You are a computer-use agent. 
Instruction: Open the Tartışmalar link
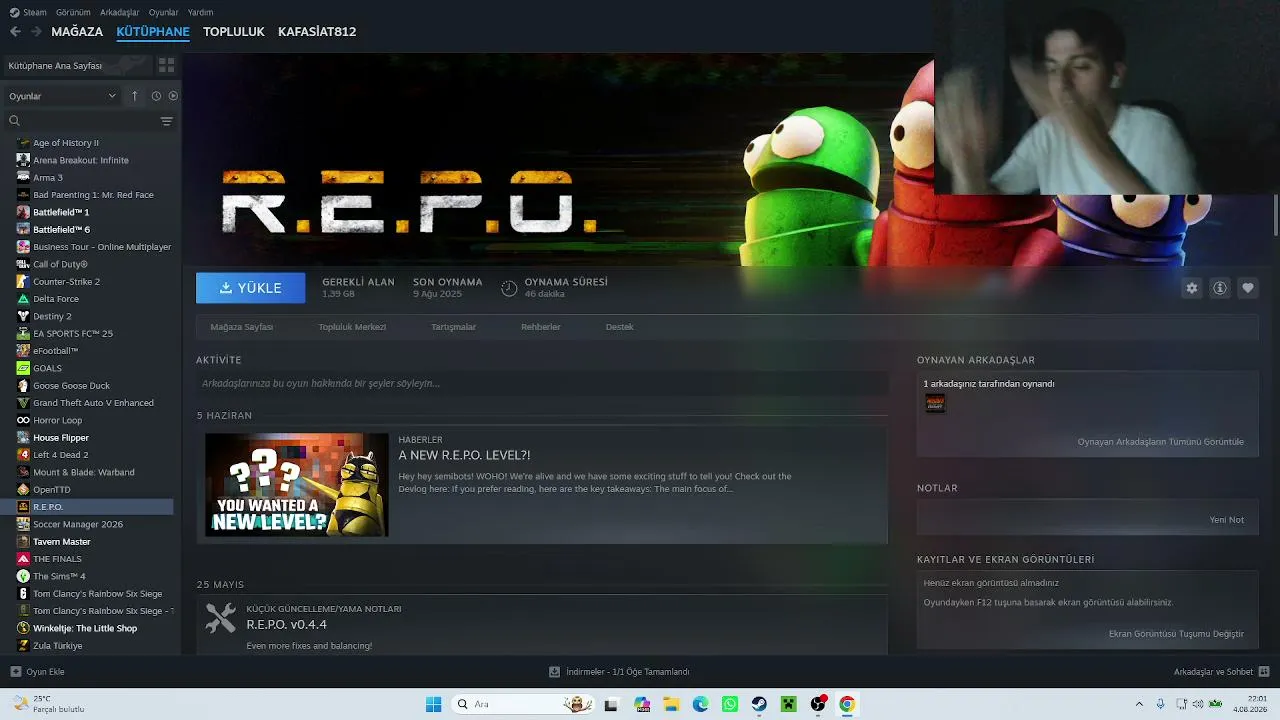[x=453, y=327]
